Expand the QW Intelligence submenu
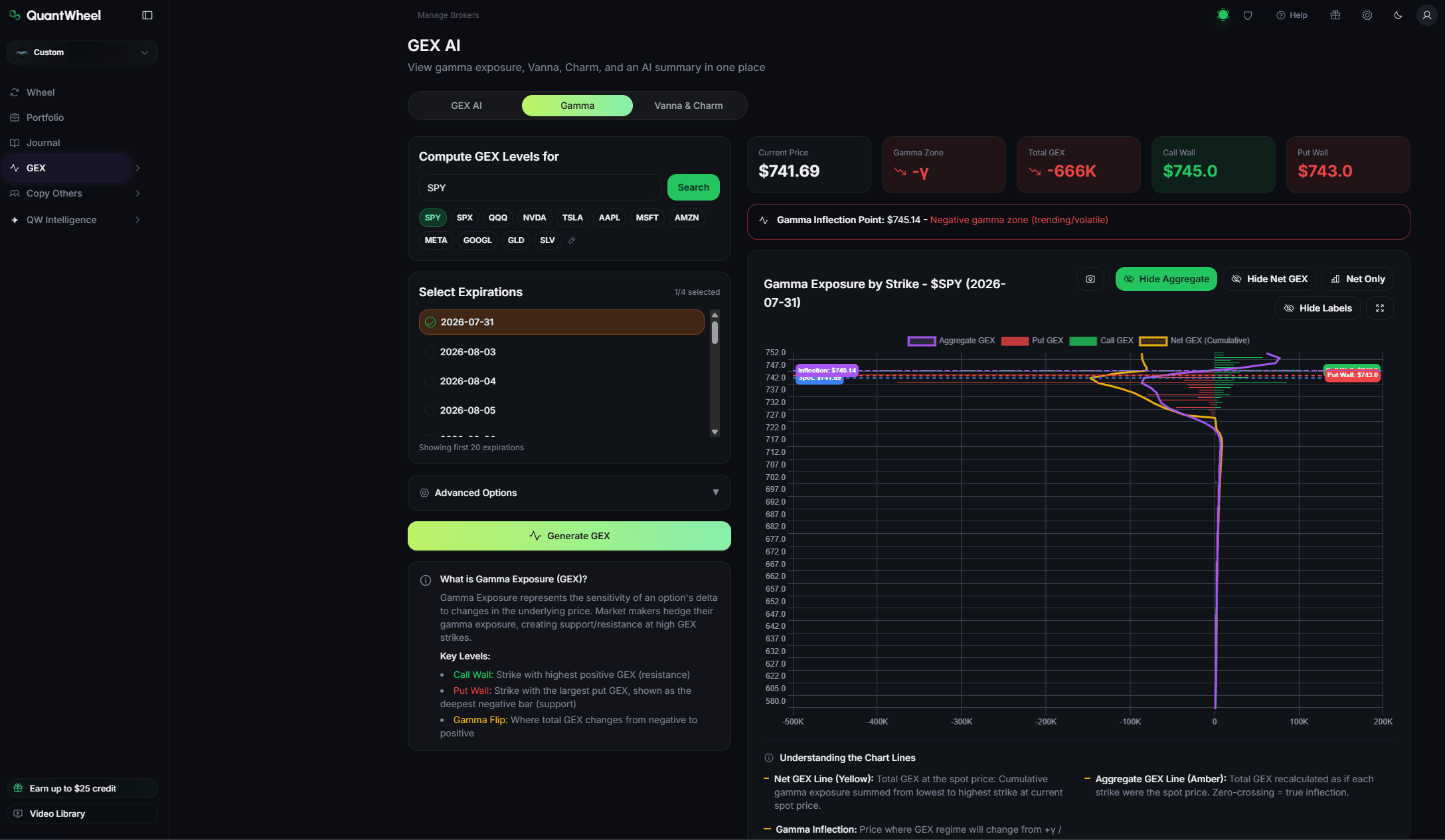Image resolution: width=1445 pixels, height=840 pixels. [x=137, y=220]
